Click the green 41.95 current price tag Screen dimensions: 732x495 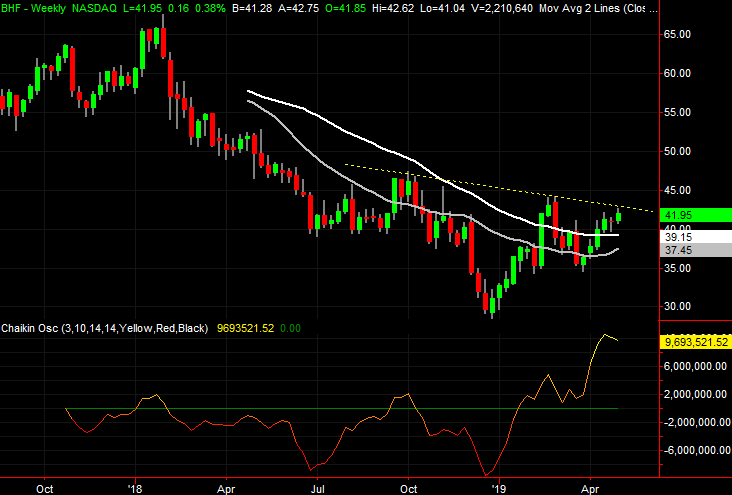[696, 215]
